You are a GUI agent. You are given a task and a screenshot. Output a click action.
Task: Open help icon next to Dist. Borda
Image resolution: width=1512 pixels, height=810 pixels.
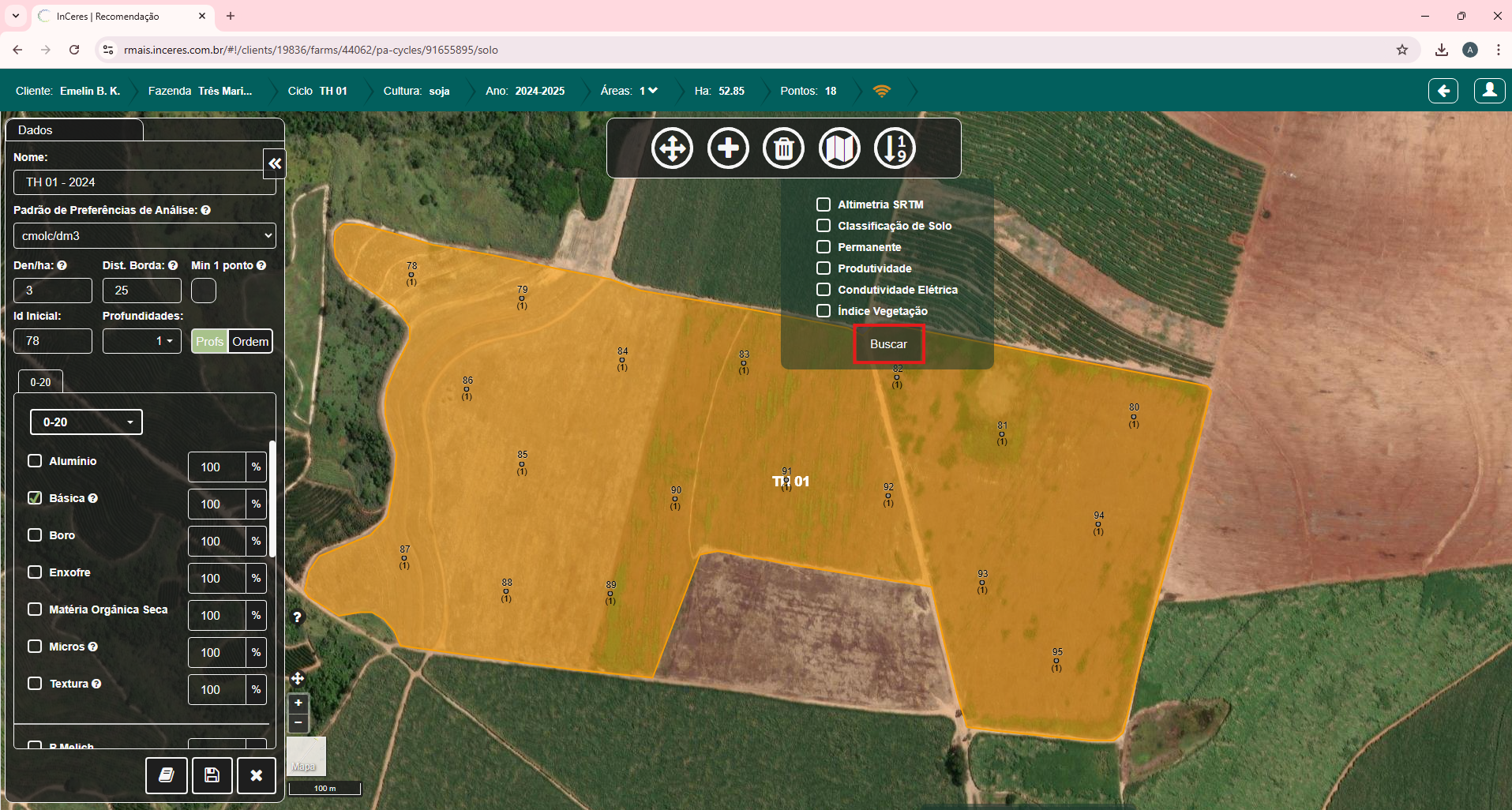point(173,265)
